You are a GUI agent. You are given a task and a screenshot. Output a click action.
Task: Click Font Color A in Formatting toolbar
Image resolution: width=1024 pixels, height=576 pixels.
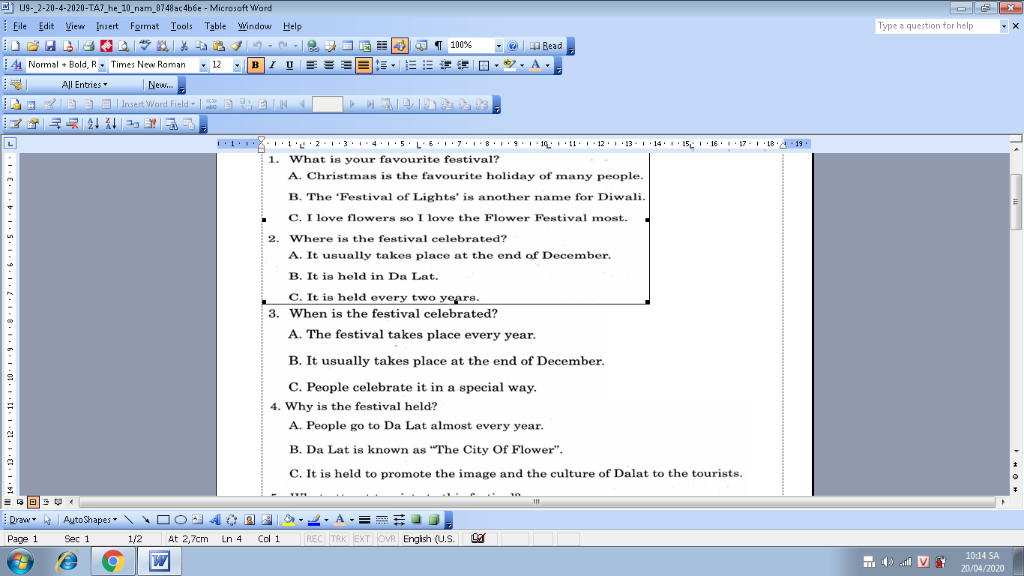(x=535, y=65)
